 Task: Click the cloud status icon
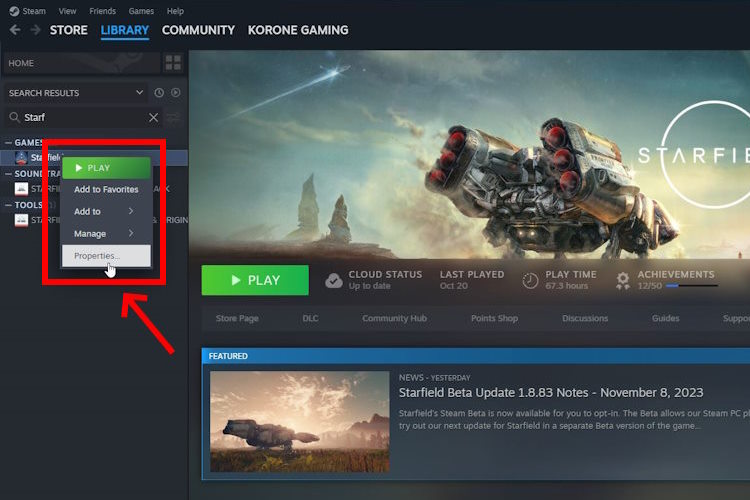tap(334, 280)
